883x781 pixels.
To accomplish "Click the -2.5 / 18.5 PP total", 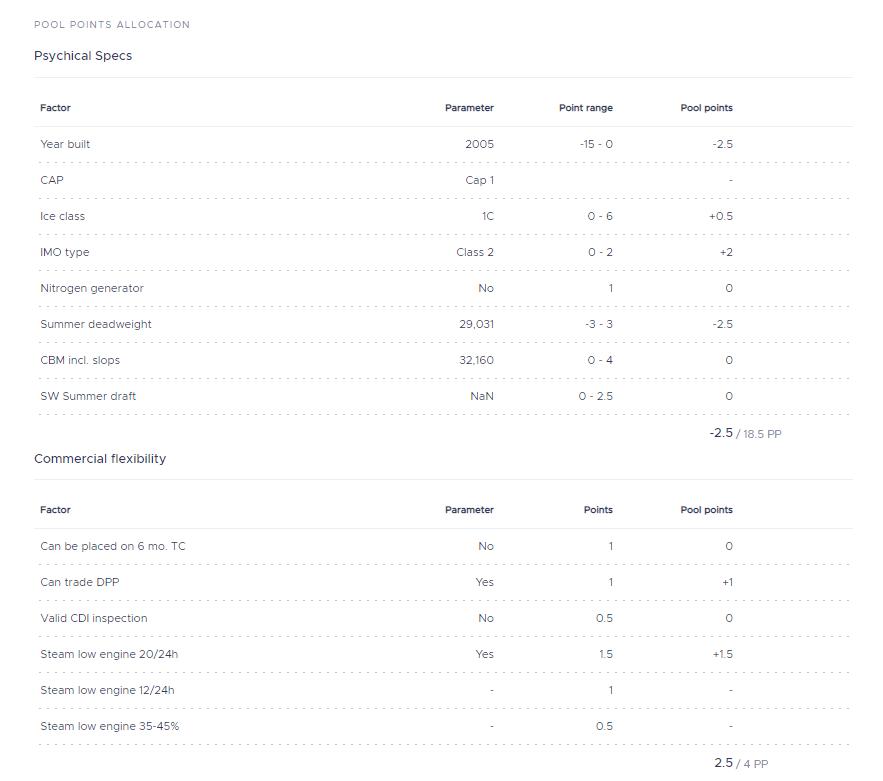I will point(745,434).
